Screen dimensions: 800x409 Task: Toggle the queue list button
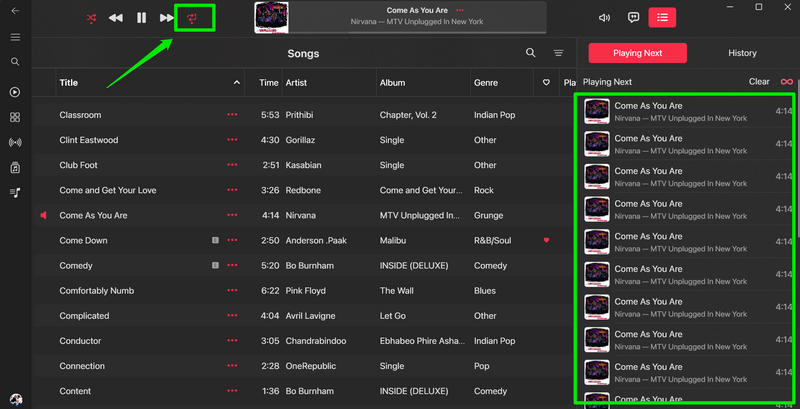pyautogui.click(x=662, y=18)
